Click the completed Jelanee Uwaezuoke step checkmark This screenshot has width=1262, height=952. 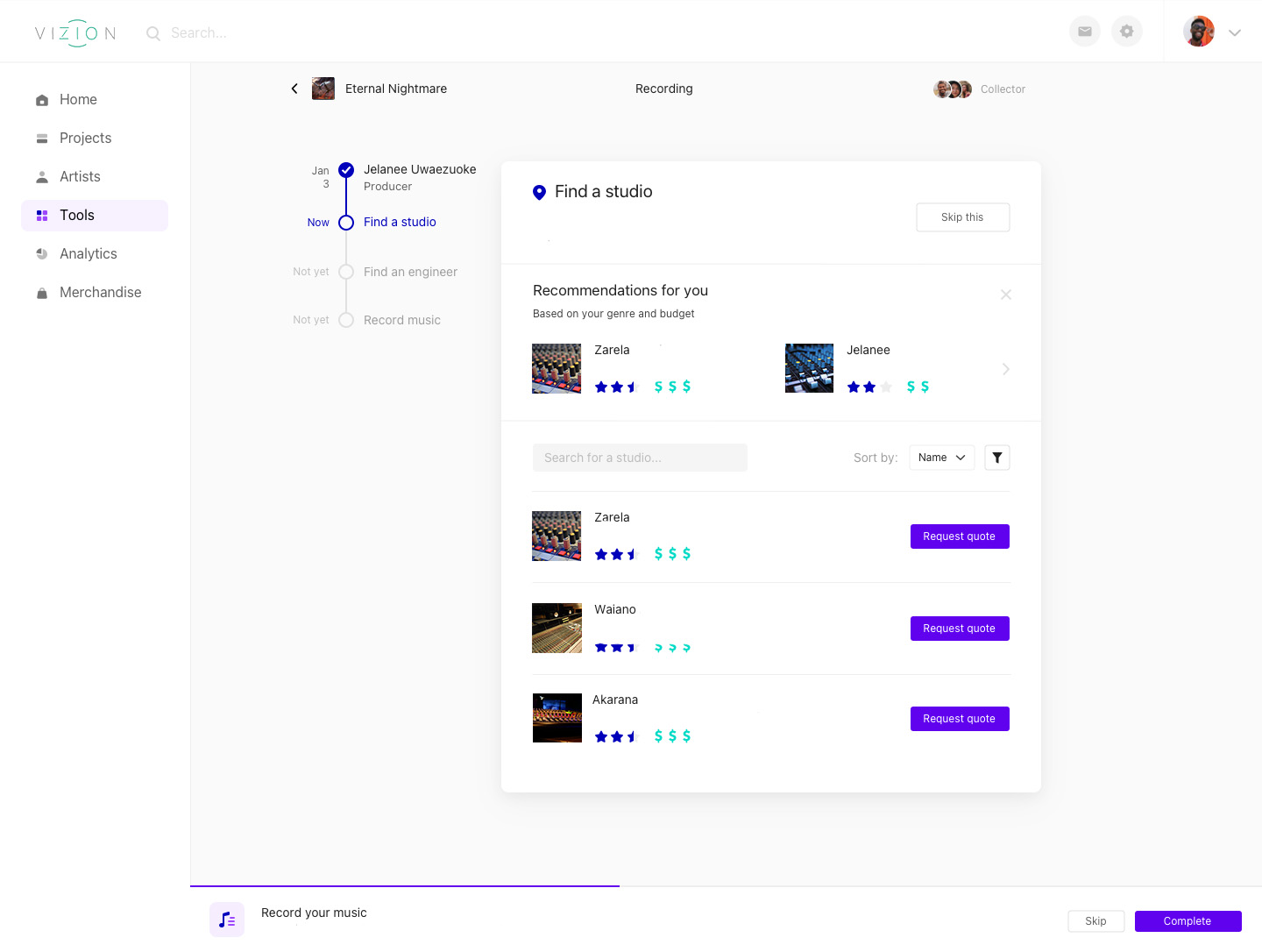[x=346, y=170]
